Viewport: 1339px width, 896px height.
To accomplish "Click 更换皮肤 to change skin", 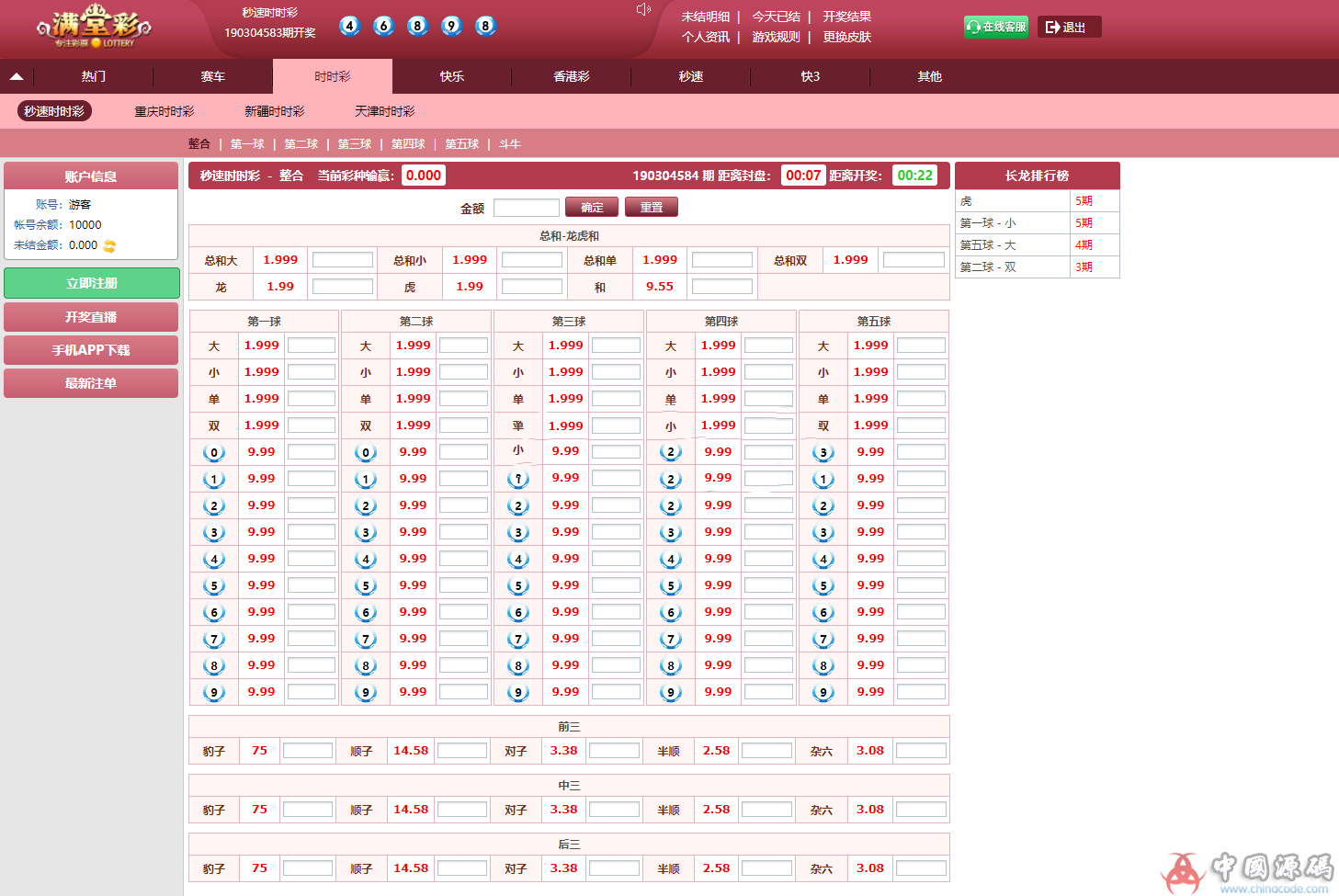I will click(847, 37).
